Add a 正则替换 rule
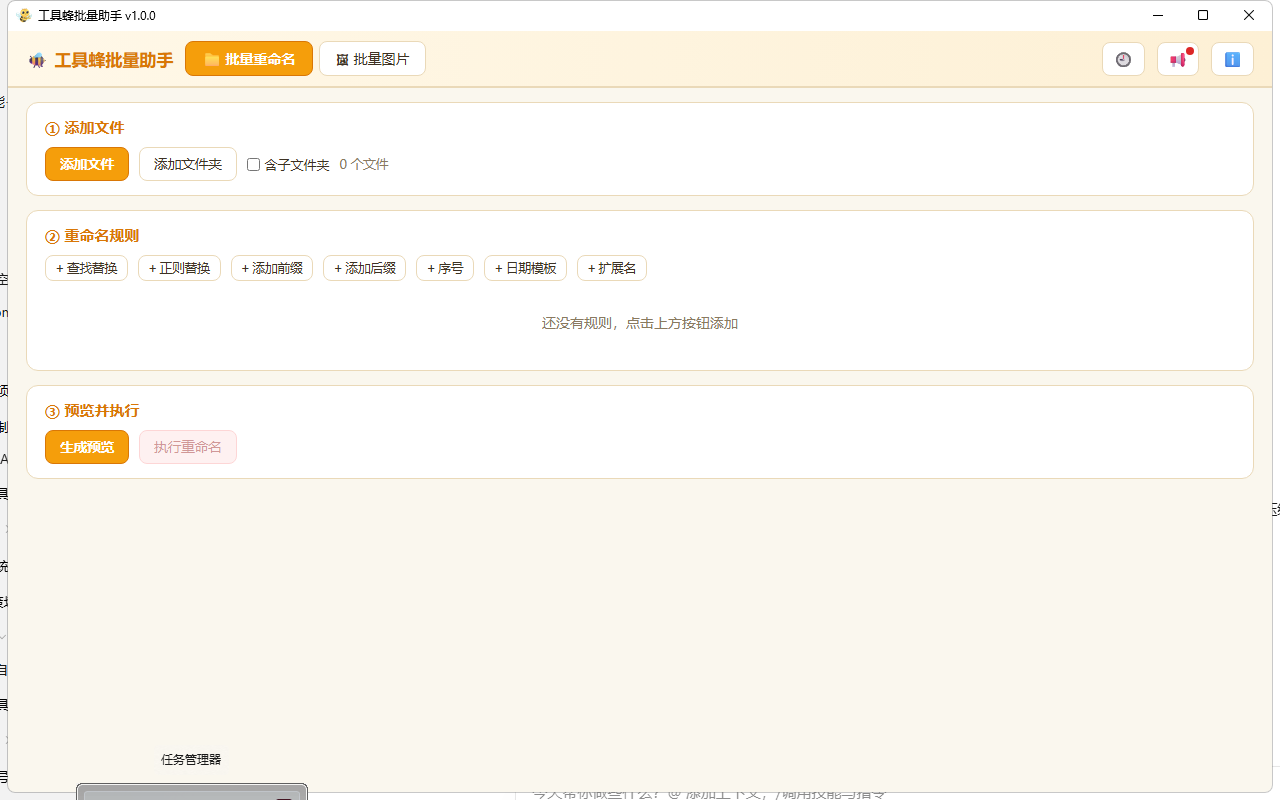The width and height of the screenshot is (1280, 800). click(x=179, y=268)
